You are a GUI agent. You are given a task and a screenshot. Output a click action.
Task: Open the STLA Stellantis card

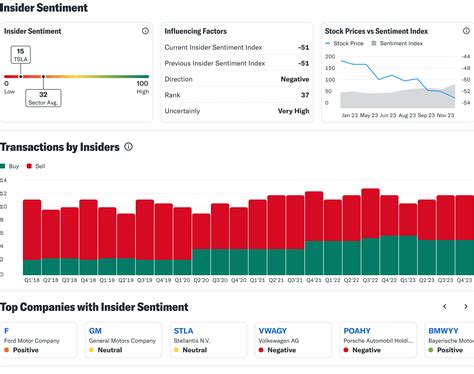[x=208, y=340]
